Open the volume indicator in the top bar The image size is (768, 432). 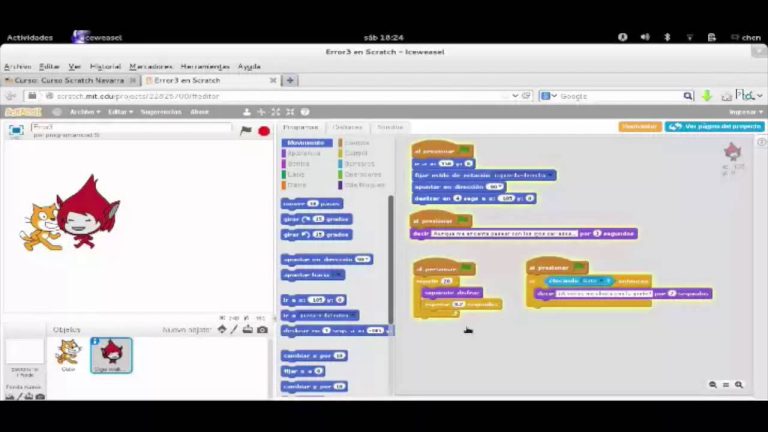click(645, 37)
